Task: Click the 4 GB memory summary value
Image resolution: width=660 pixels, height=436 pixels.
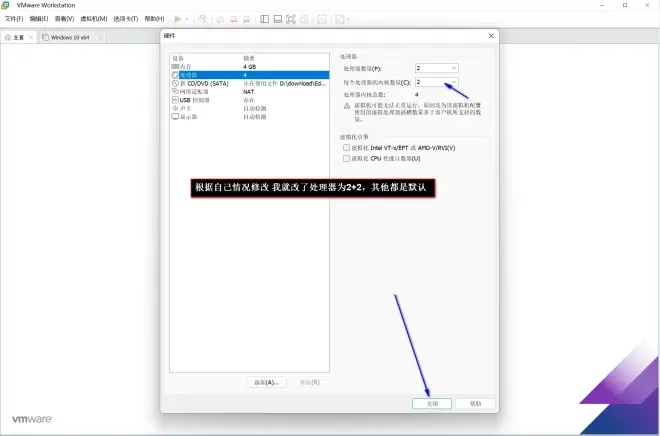Action: (249, 66)
